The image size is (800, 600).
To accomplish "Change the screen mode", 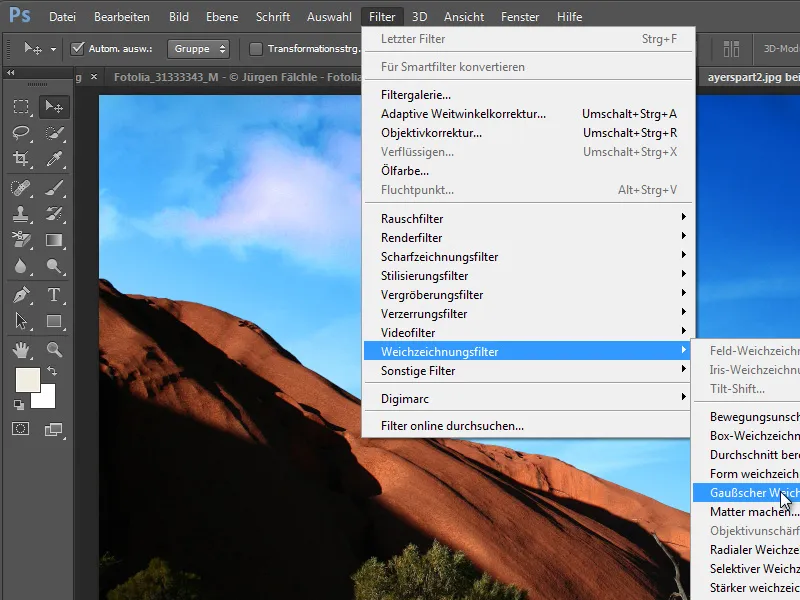I will click(x=54, y=430).
